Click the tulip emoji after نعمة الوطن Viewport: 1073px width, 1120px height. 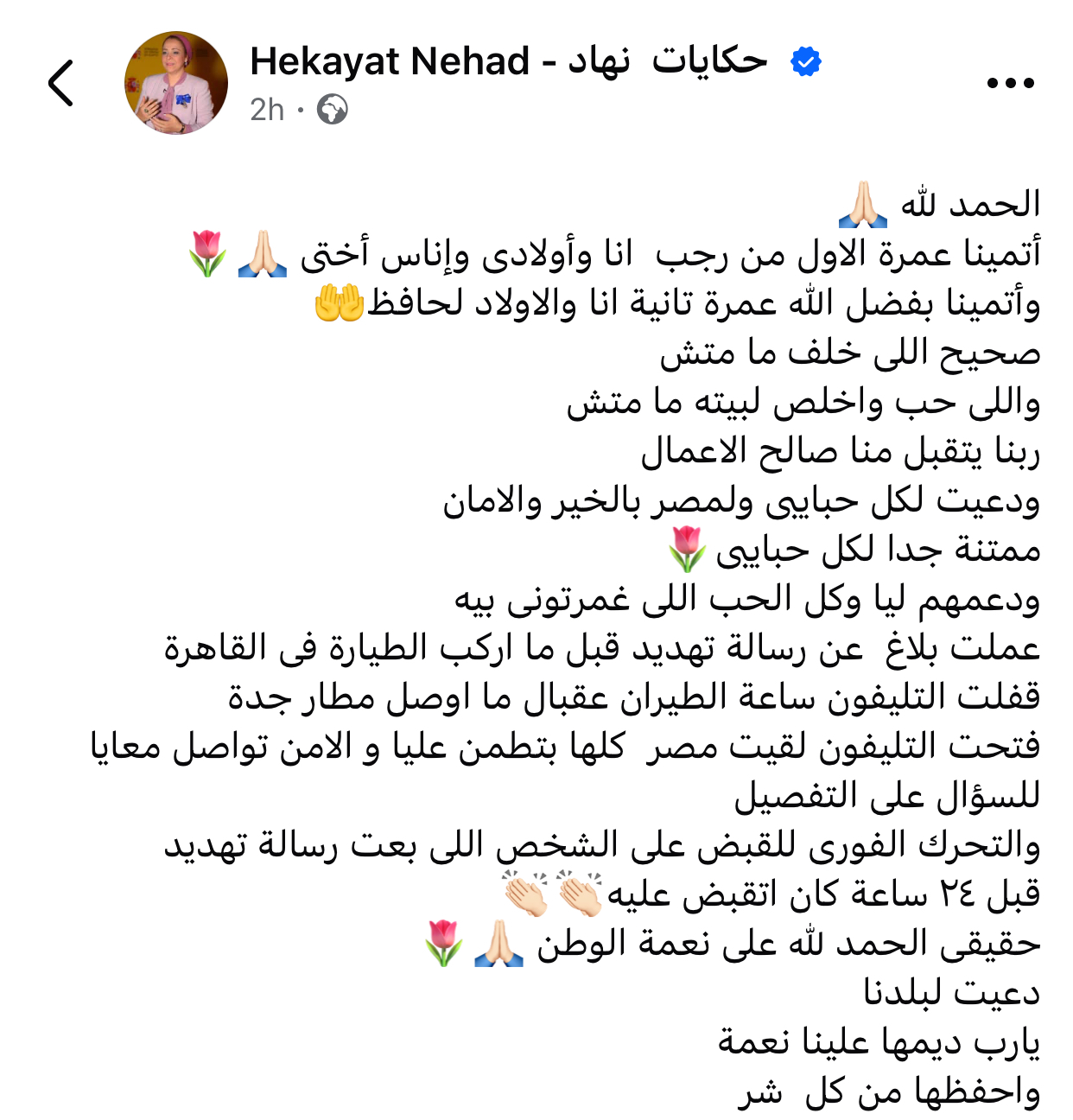[x=443, y=944]
